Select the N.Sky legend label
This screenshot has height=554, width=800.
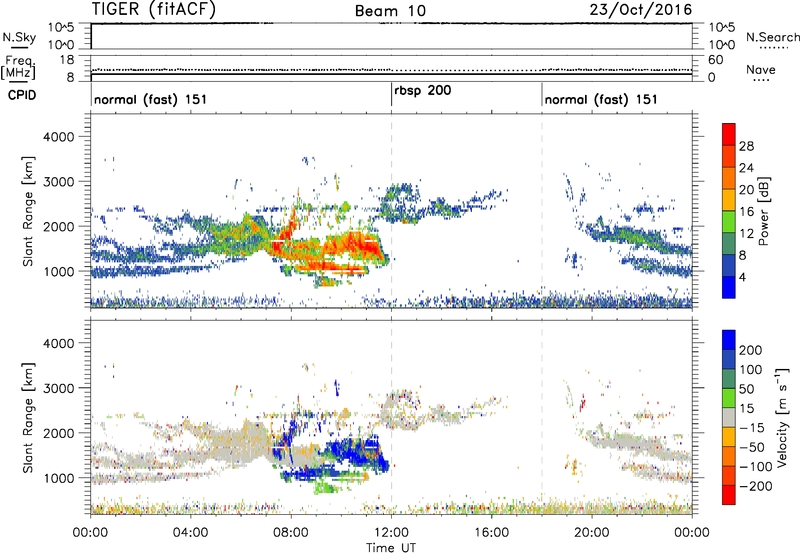(19, 37)
